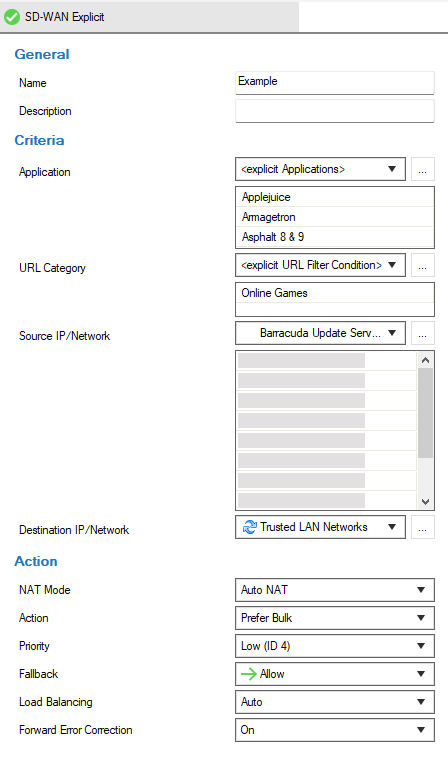This screenshot has width=448, height=757.
Task: Select Online Games URL category entry
Action: point(335,293)
